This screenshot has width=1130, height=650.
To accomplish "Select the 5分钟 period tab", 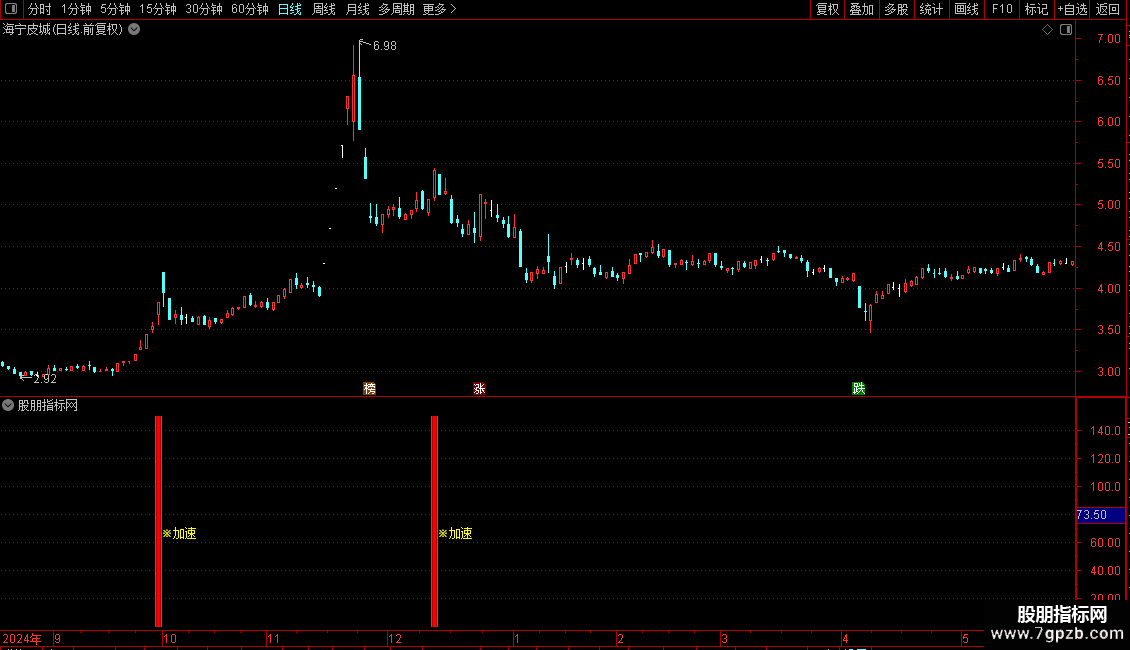I will point(115,9).
